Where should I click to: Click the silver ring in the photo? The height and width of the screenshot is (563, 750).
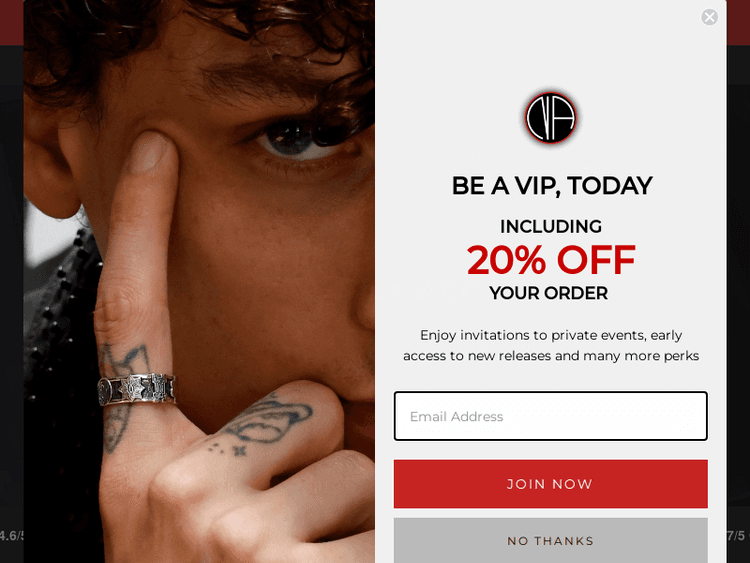136,388
